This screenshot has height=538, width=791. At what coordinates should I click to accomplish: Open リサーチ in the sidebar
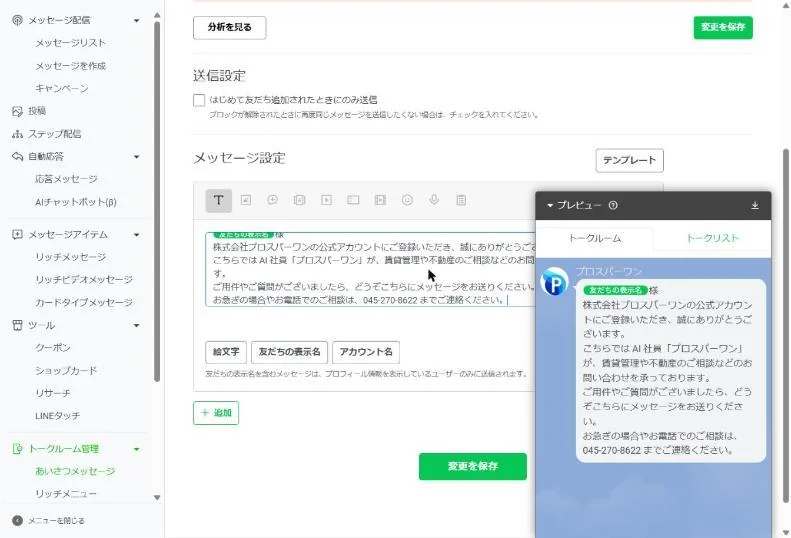[x=52, y=393]
